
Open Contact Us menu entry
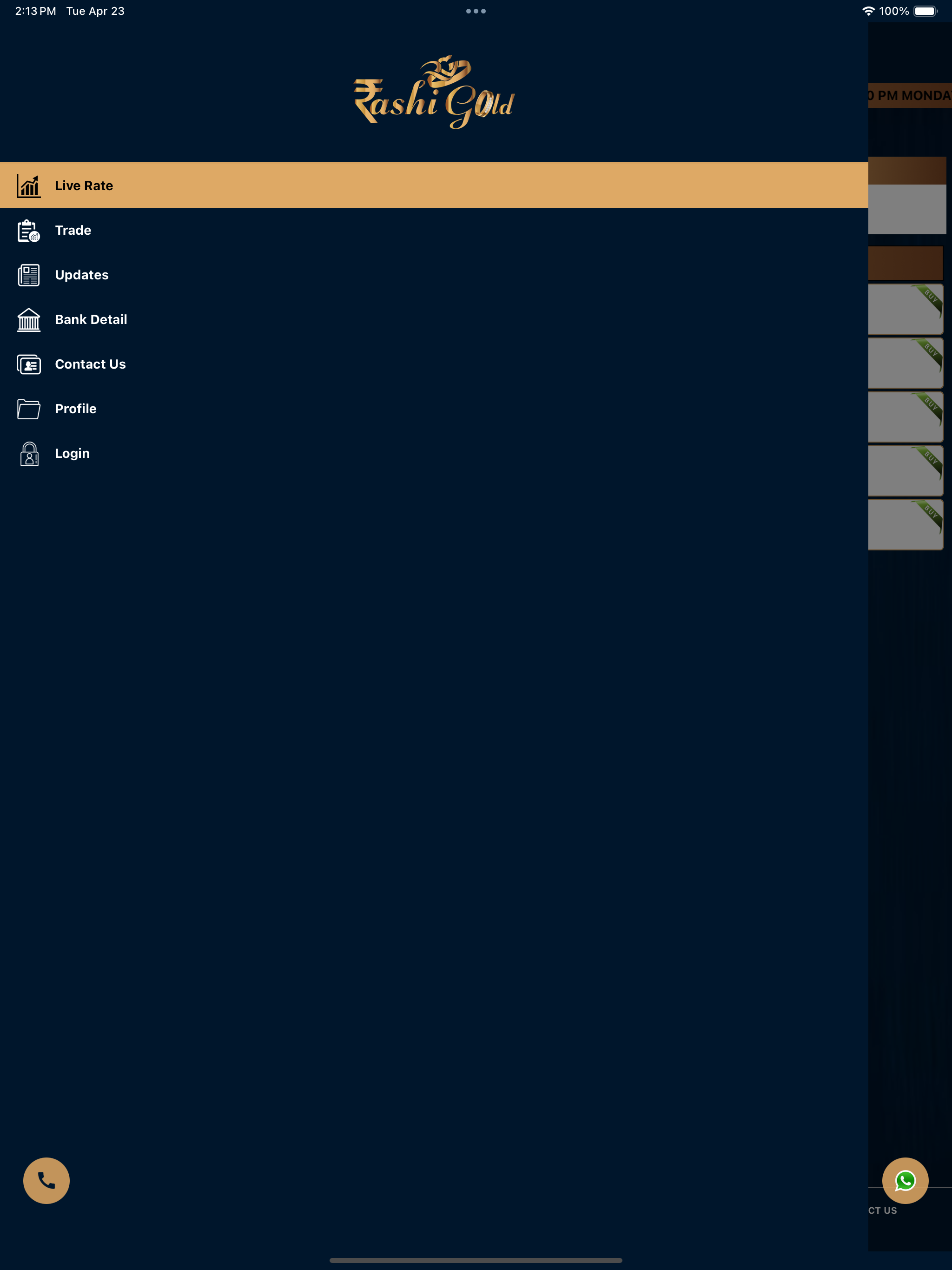(434, 364)
